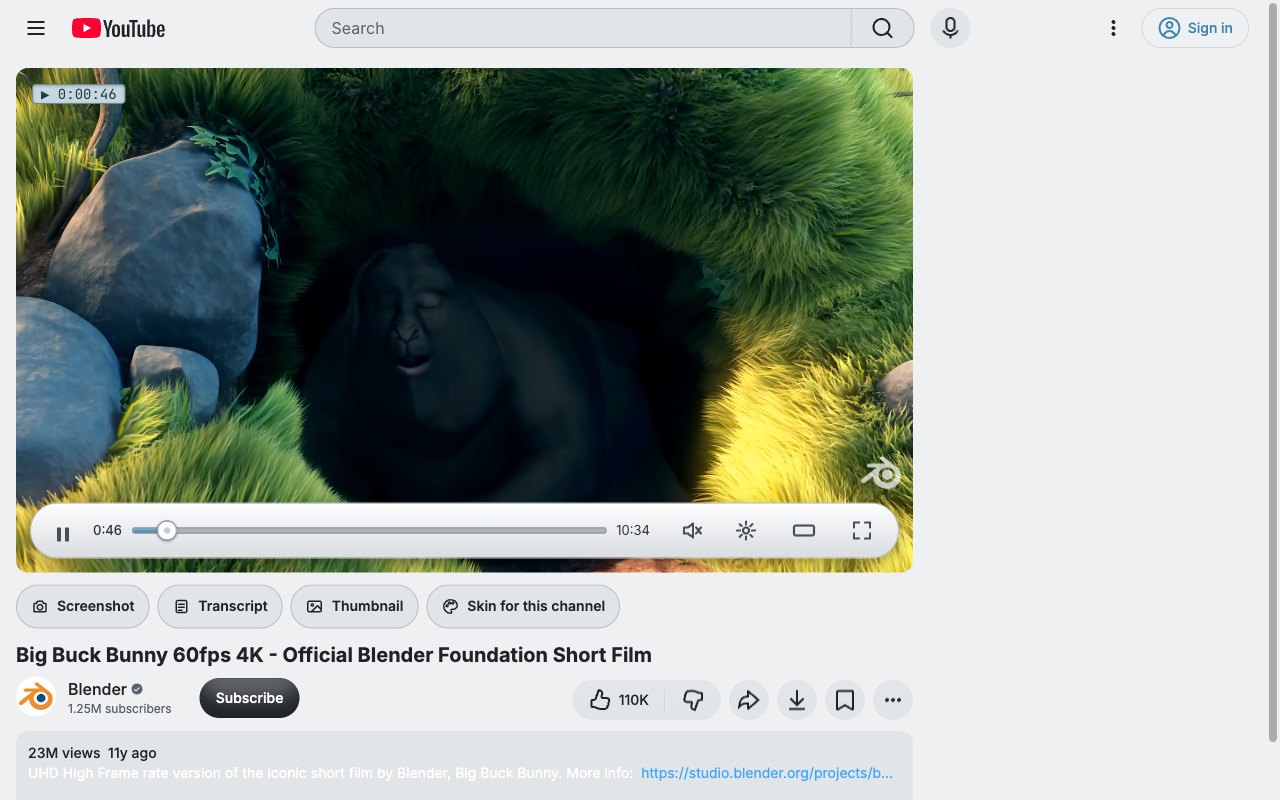
Task: Click the 10:34 duration label
Action: point(633,530)
